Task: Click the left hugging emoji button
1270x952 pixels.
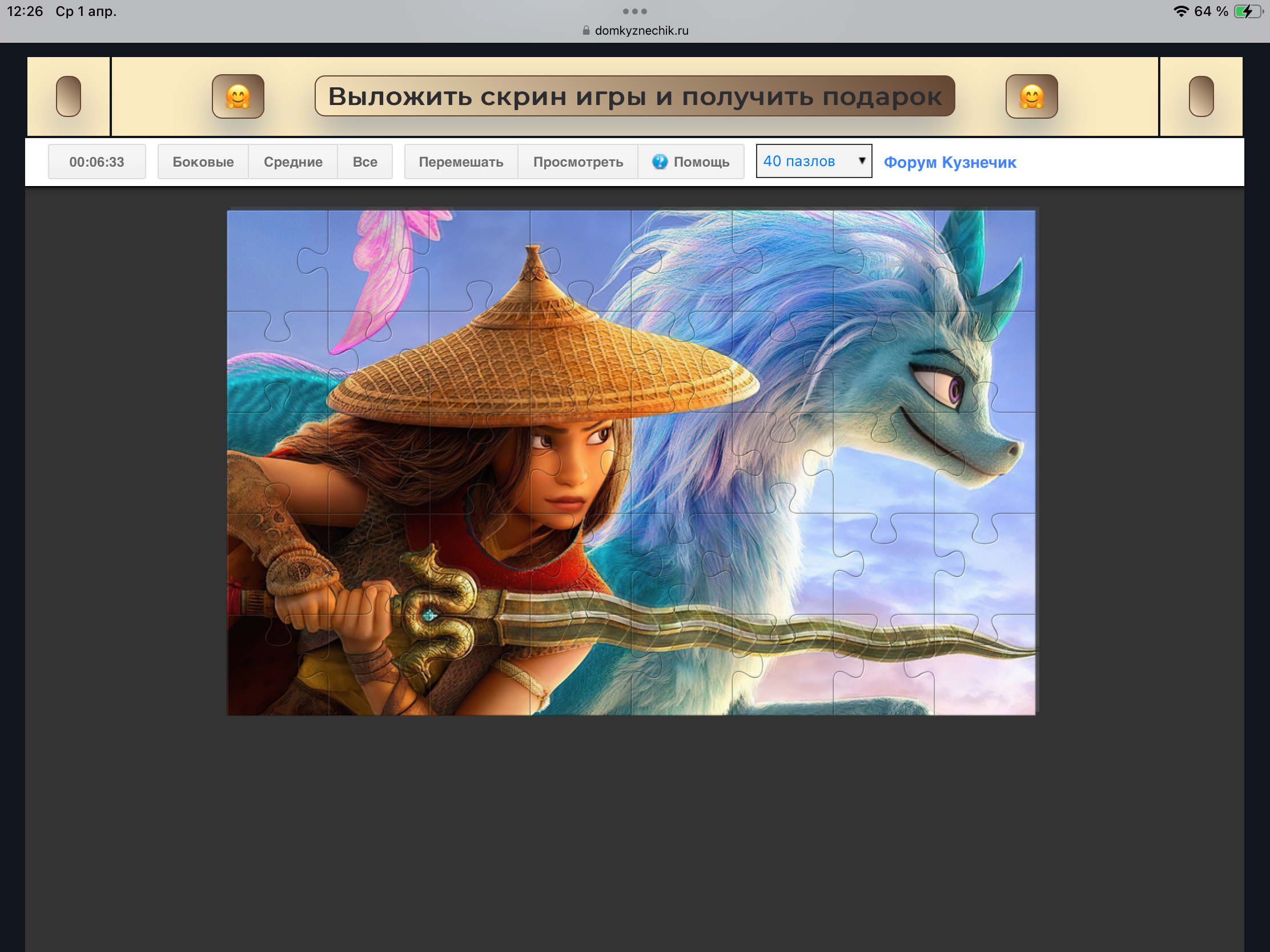Action: [238, 96]
